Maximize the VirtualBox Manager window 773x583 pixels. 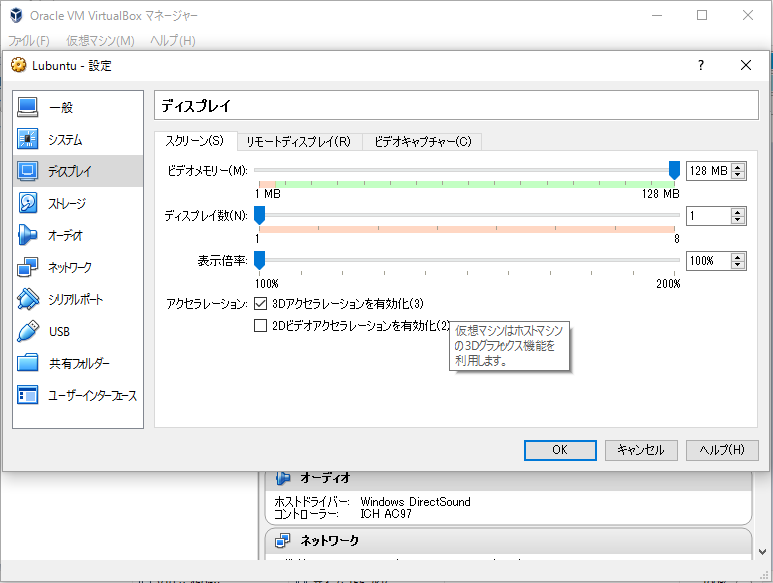click(702, 15)
